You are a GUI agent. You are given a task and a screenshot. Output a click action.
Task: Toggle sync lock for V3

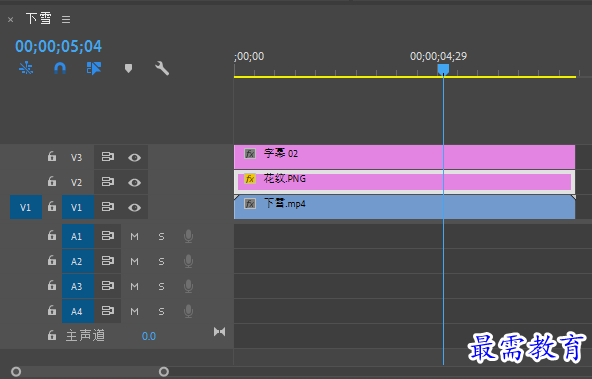point(108,157)
